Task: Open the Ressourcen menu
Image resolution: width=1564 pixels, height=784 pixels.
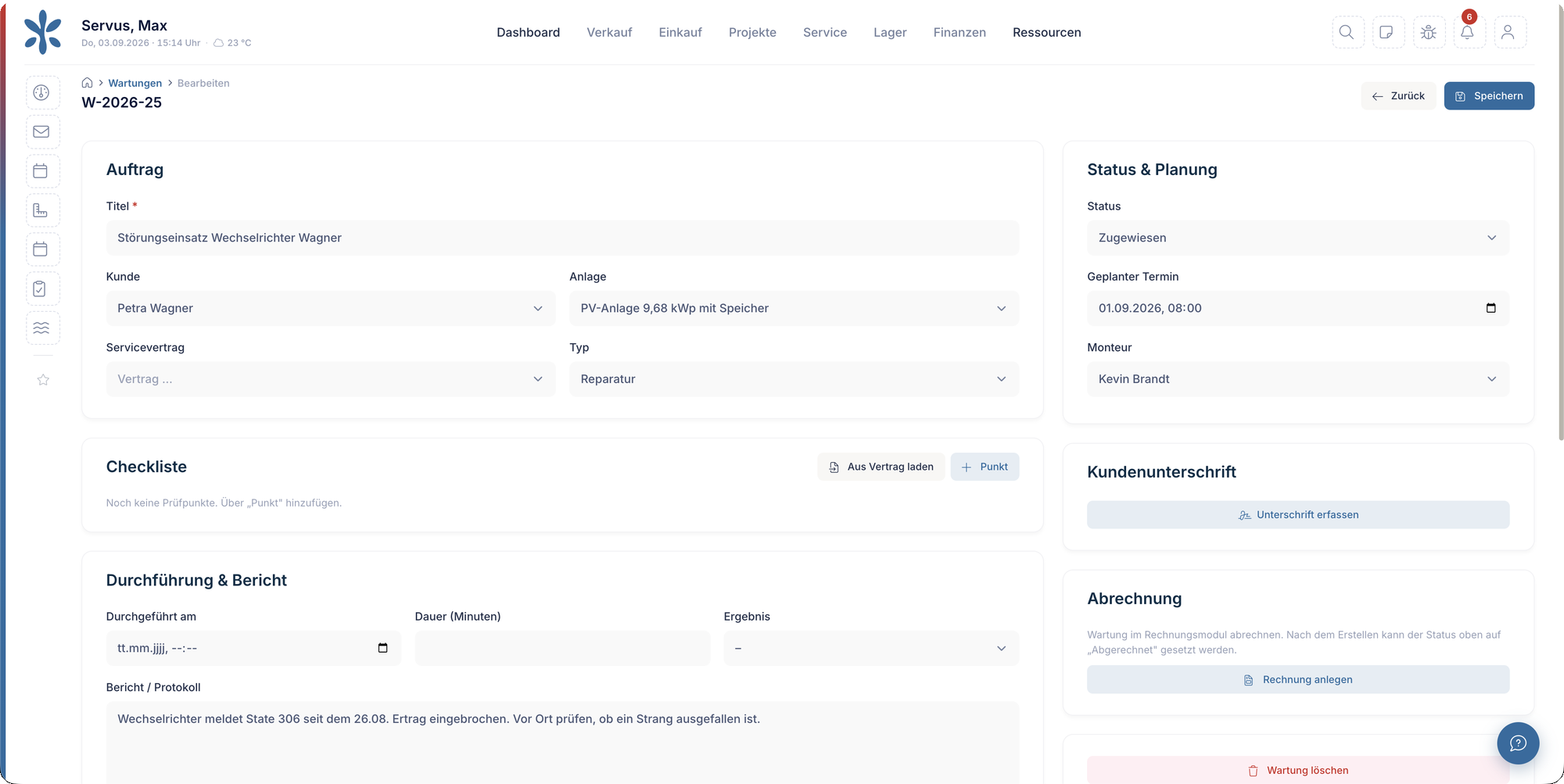Action: [x=1046, y=32]
